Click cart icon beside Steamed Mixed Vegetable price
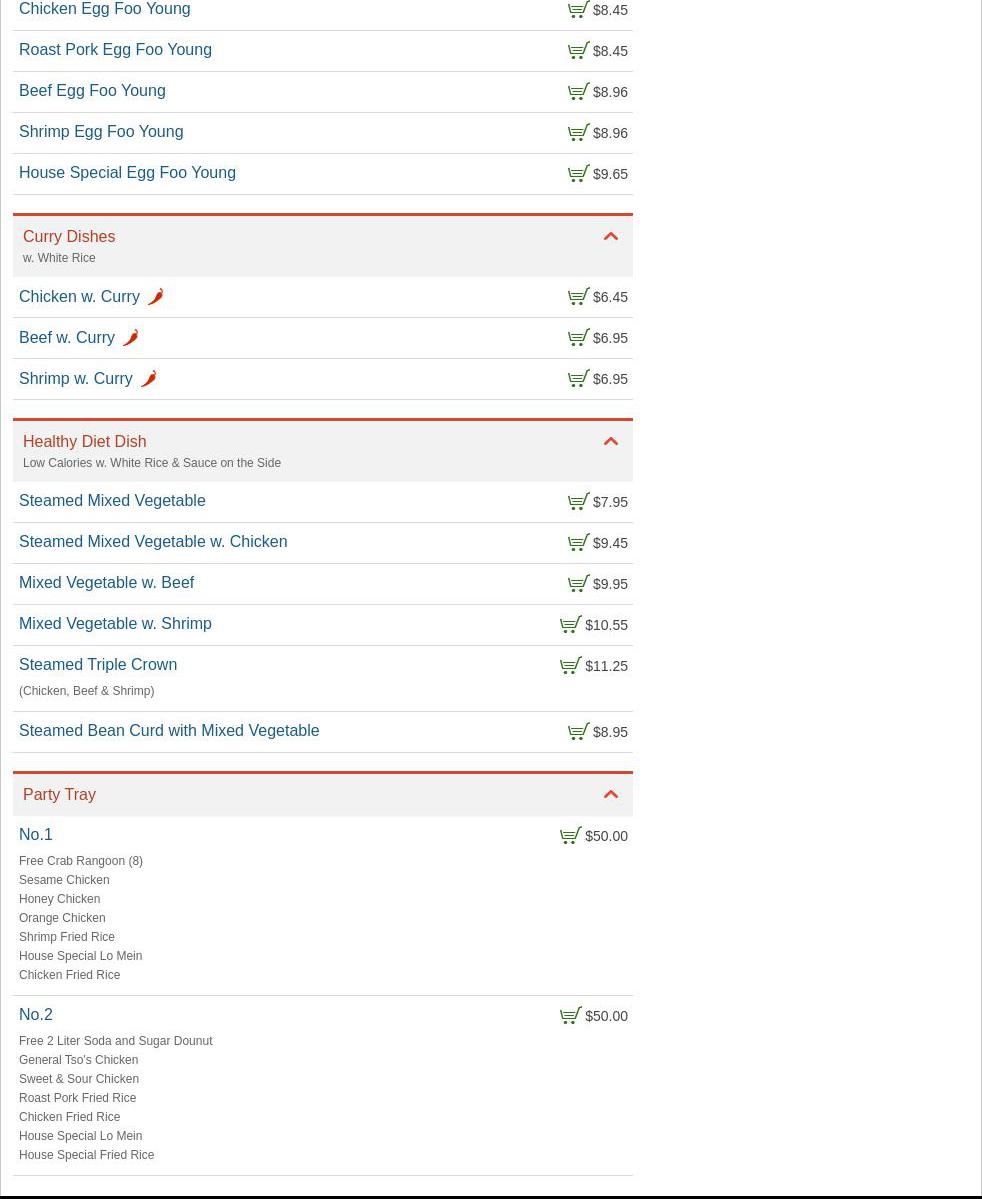 coord(578,502)
